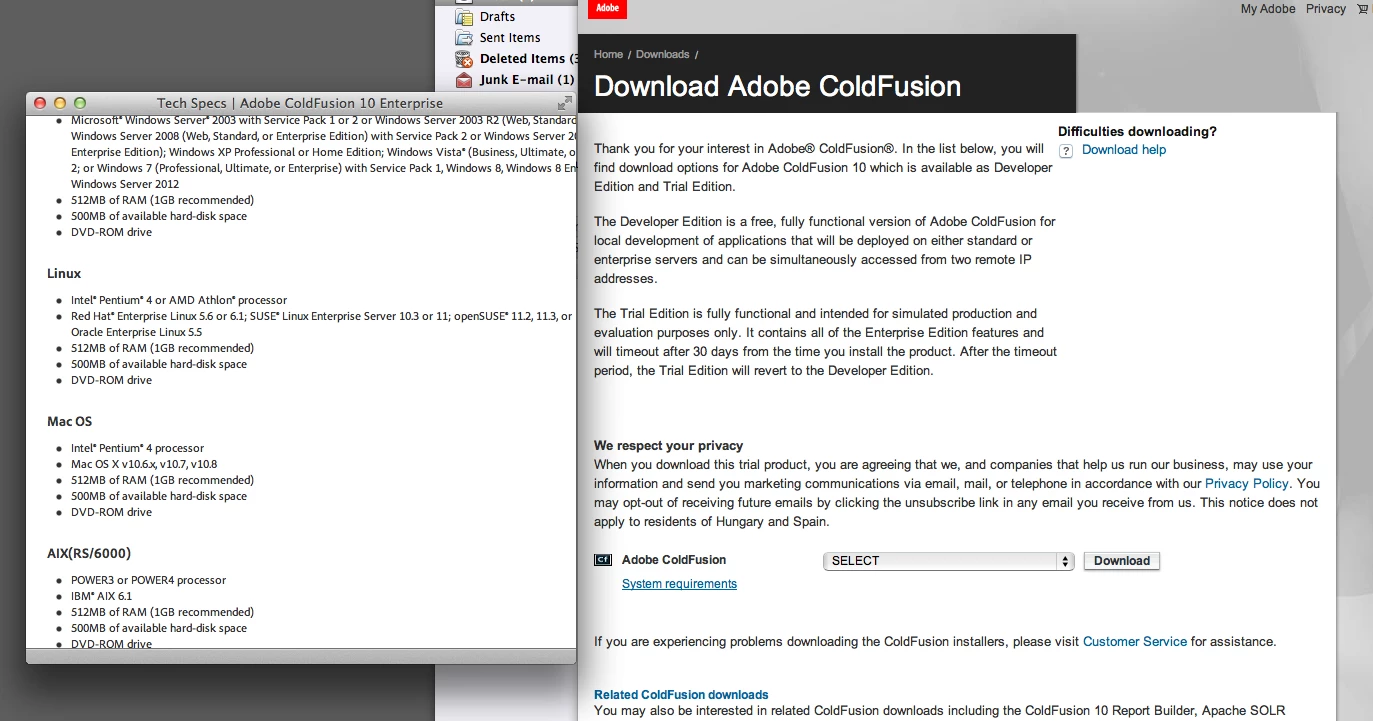The width and height of the screenshot is (1373, 721).
Task: Click the Mac OS heading in Tech Specs
Action: tap(70, 422)
